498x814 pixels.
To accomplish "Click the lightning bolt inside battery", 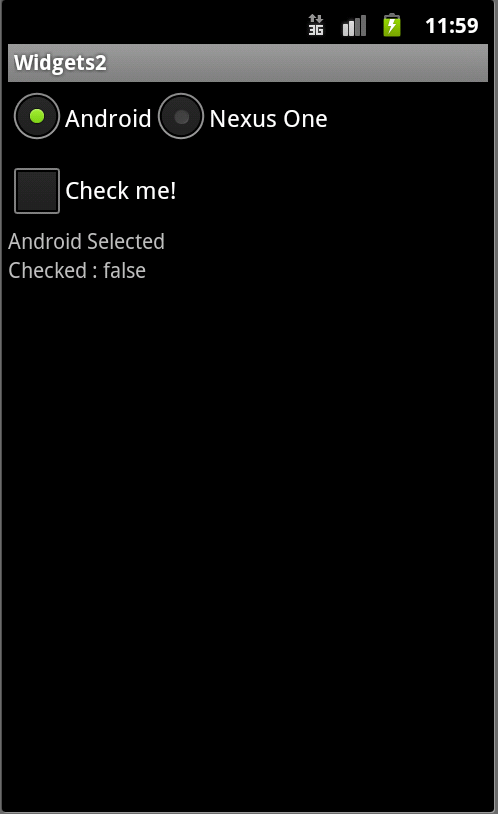I will [392, 26].
